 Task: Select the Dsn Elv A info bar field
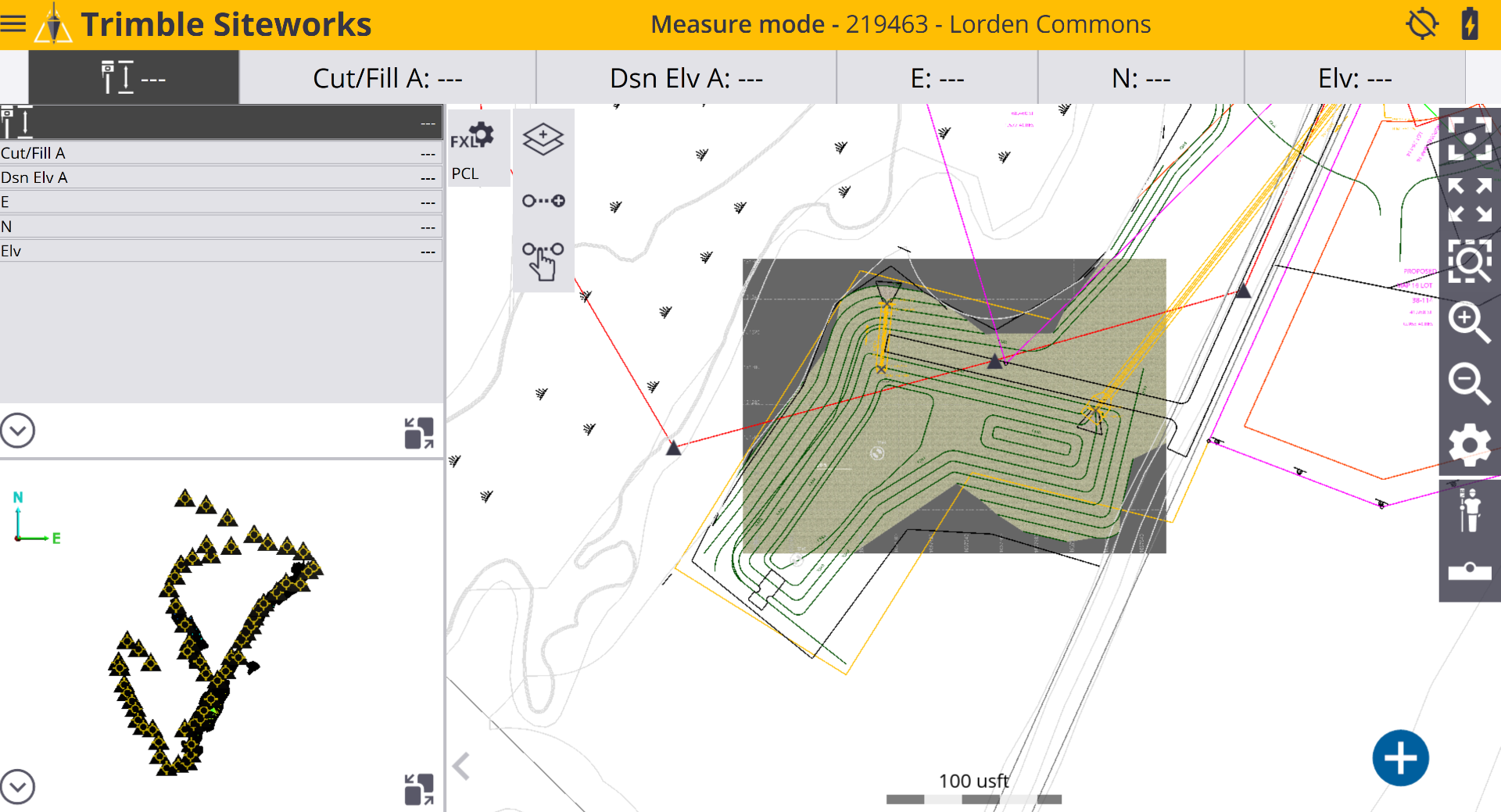686,77
